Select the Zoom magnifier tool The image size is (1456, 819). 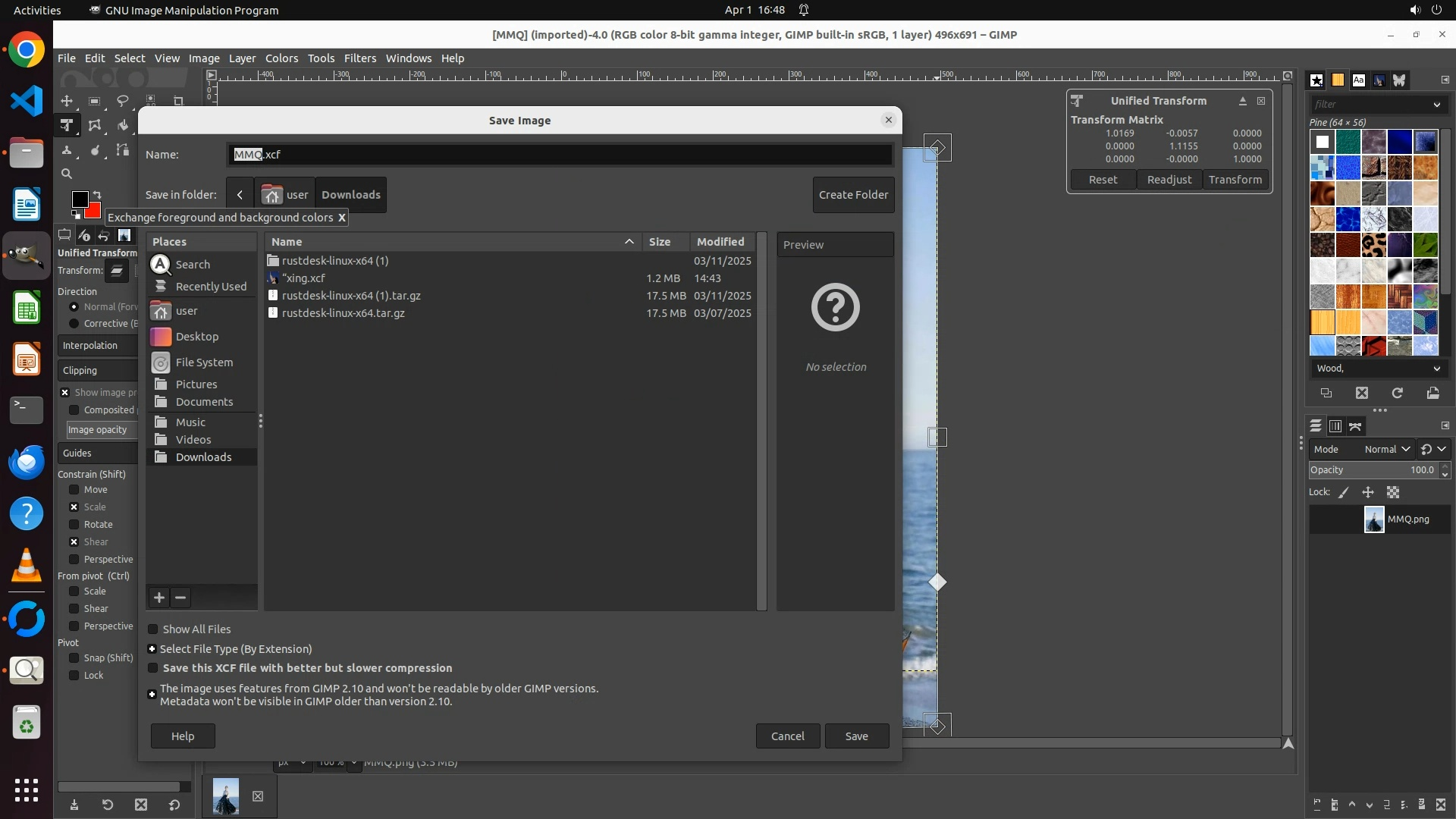coord(67,174)
